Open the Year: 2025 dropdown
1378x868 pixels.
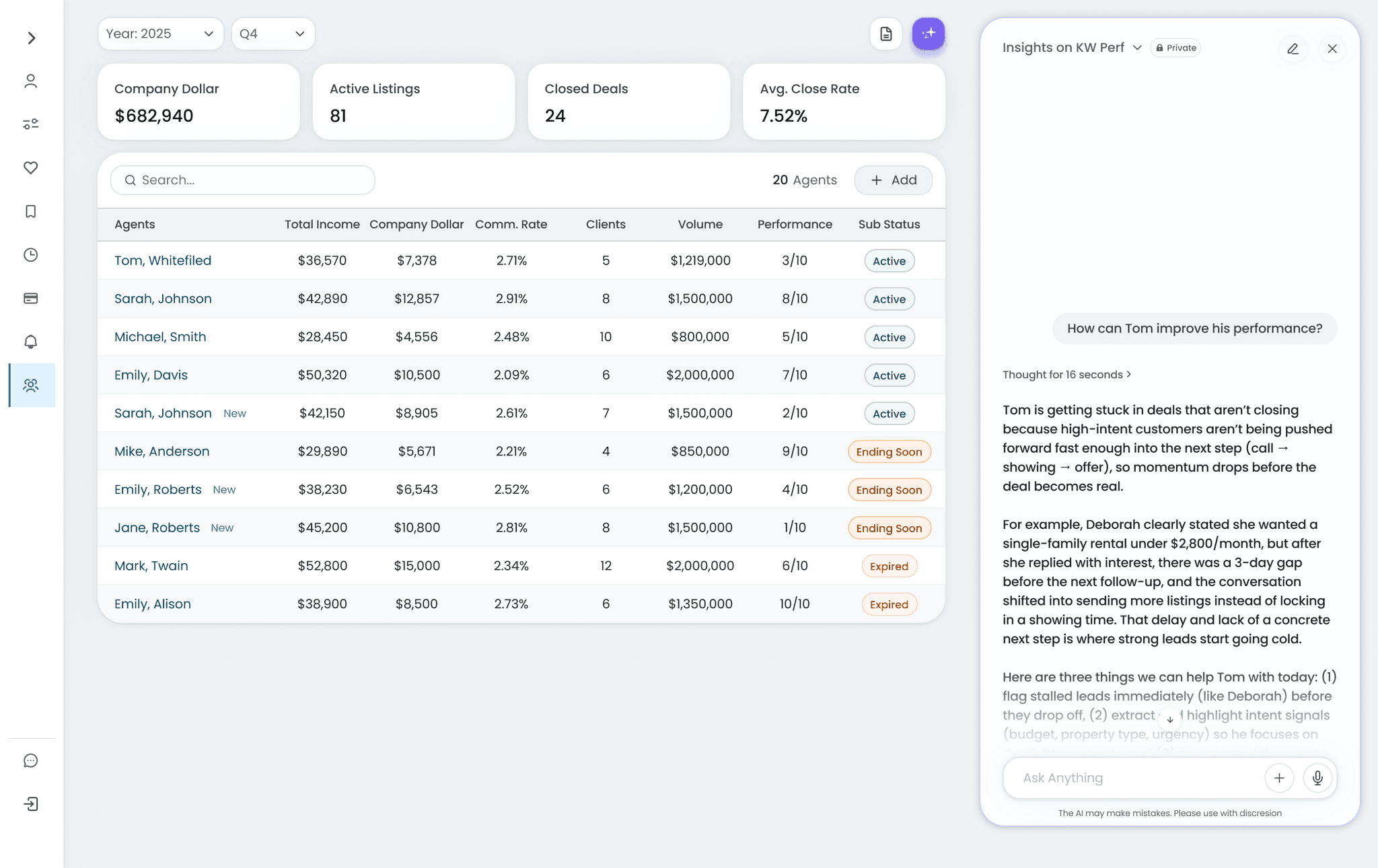160,34
